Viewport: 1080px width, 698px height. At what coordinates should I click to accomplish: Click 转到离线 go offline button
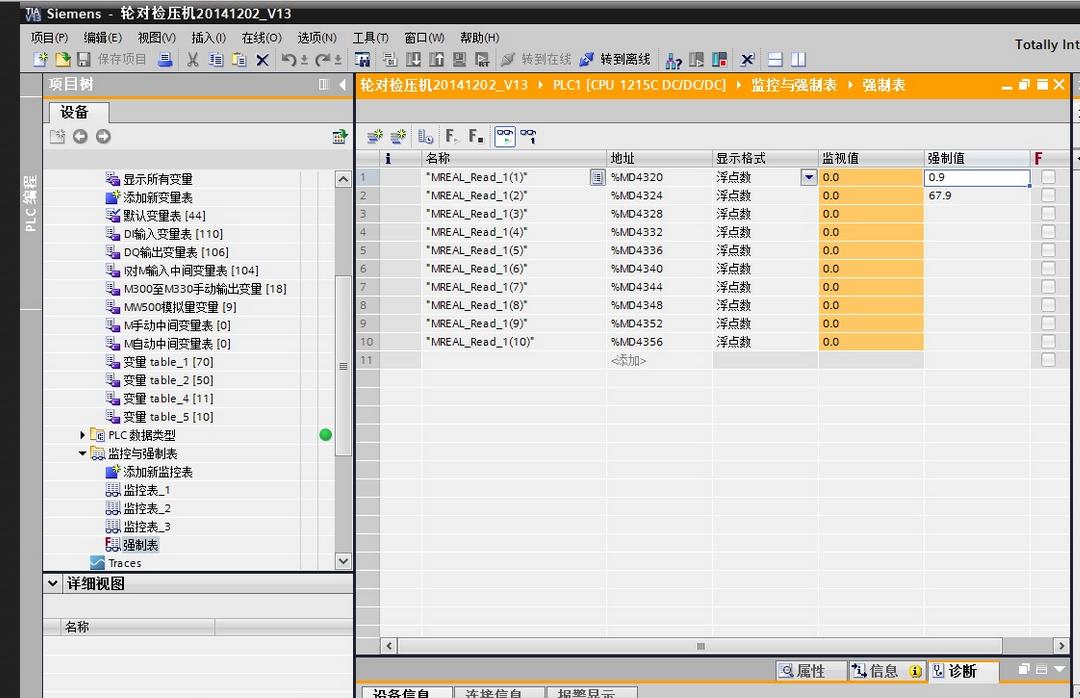point(615,59)
